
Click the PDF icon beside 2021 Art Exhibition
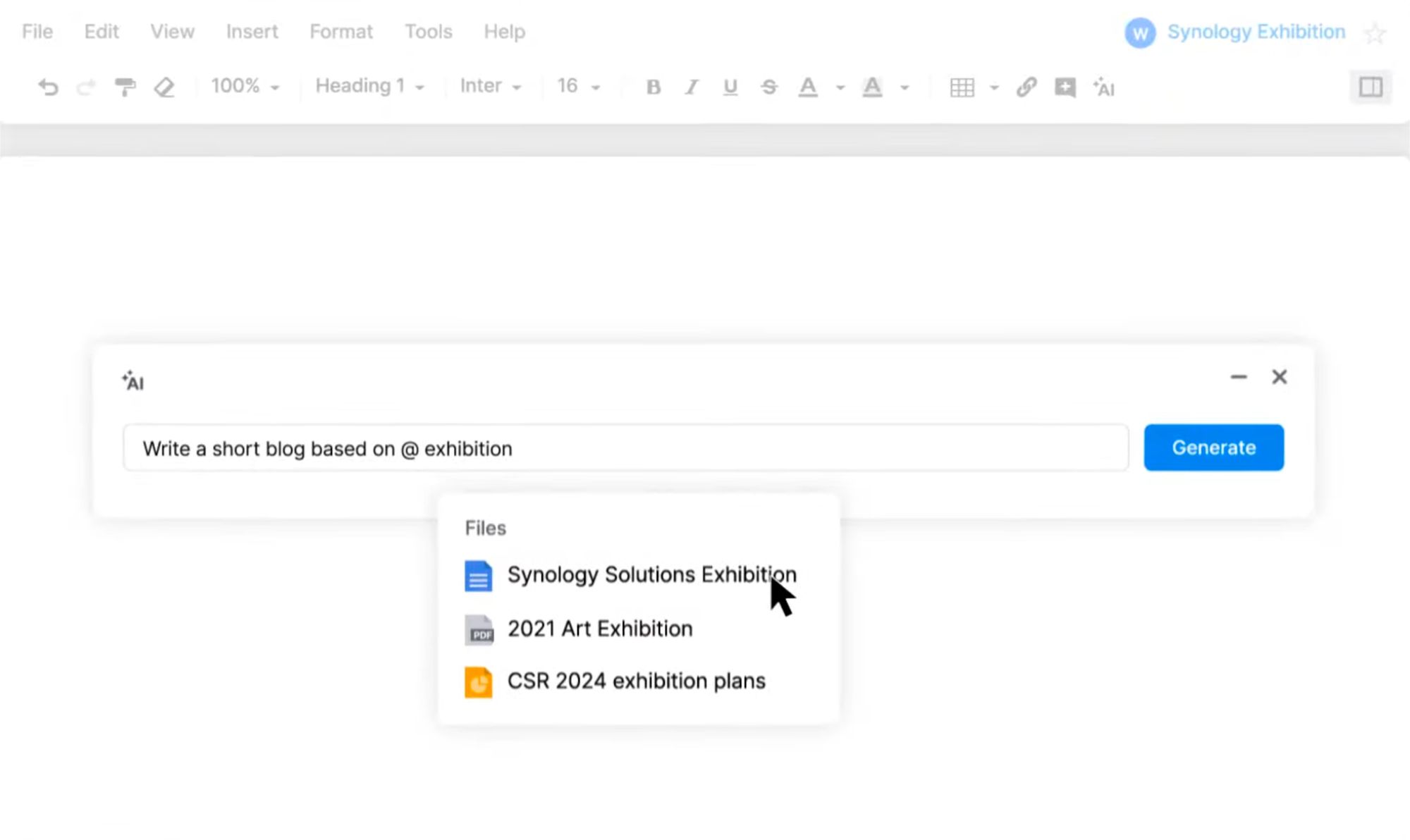[479, 629]
